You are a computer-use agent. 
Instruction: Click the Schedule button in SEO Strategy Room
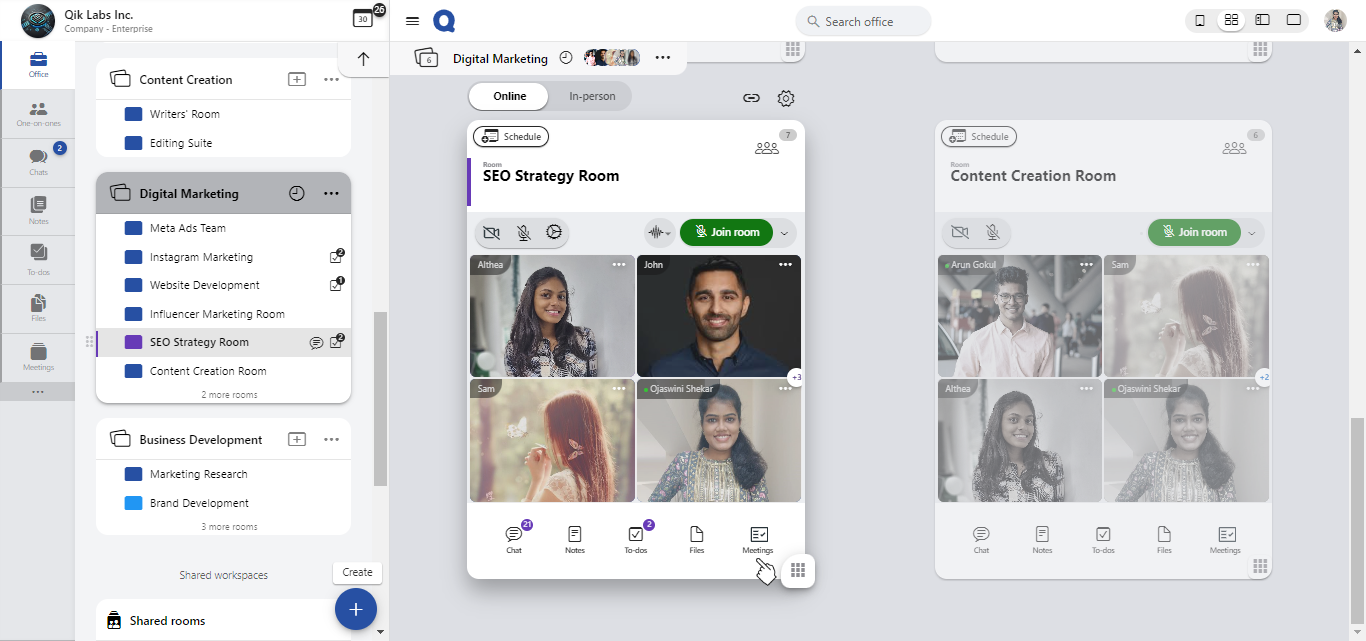point(511,137)
